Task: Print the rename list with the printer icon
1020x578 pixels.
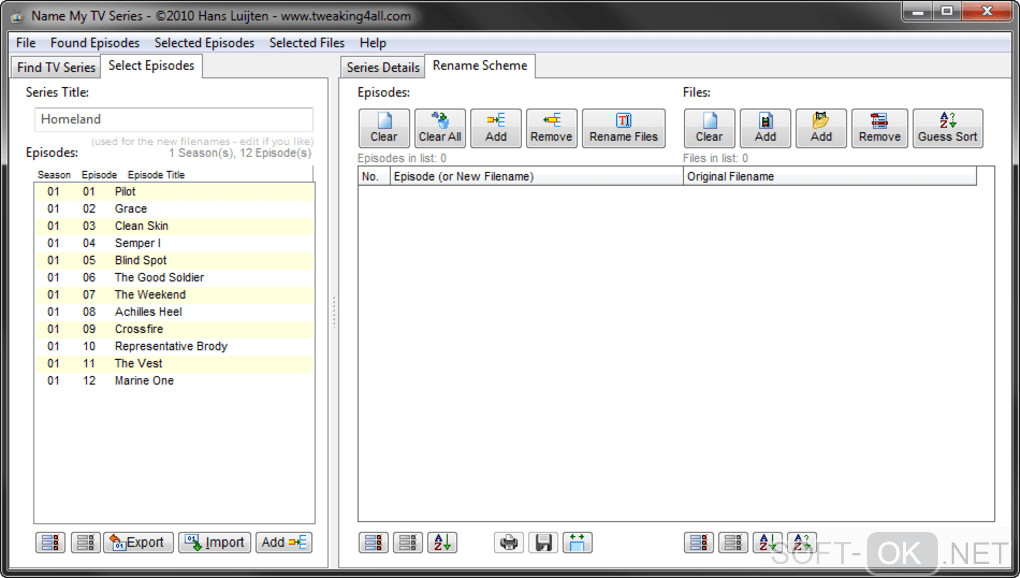Action: (509, 542)
